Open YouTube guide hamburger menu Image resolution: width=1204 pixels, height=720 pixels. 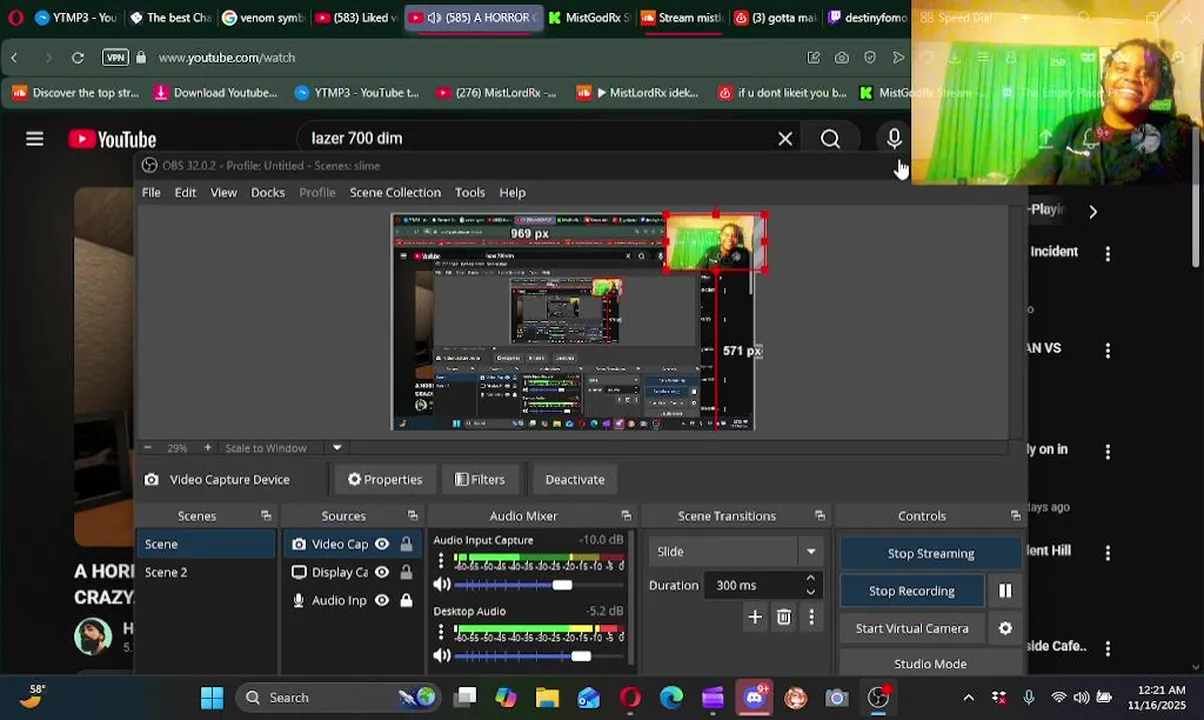pyautogui.click(x=35, y=139)
